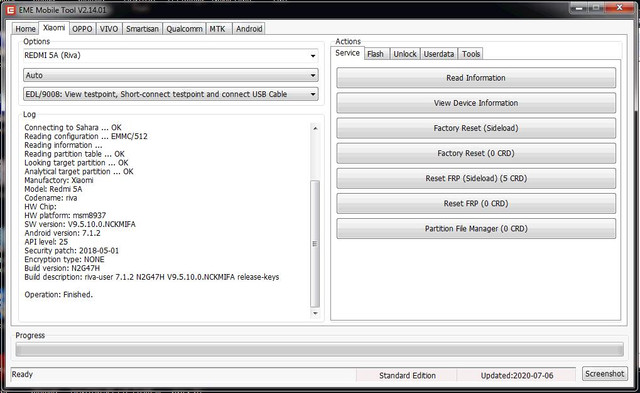Open Partition File Manager (0 CRD)
The image size is (640, 393).
click(476, 229)
